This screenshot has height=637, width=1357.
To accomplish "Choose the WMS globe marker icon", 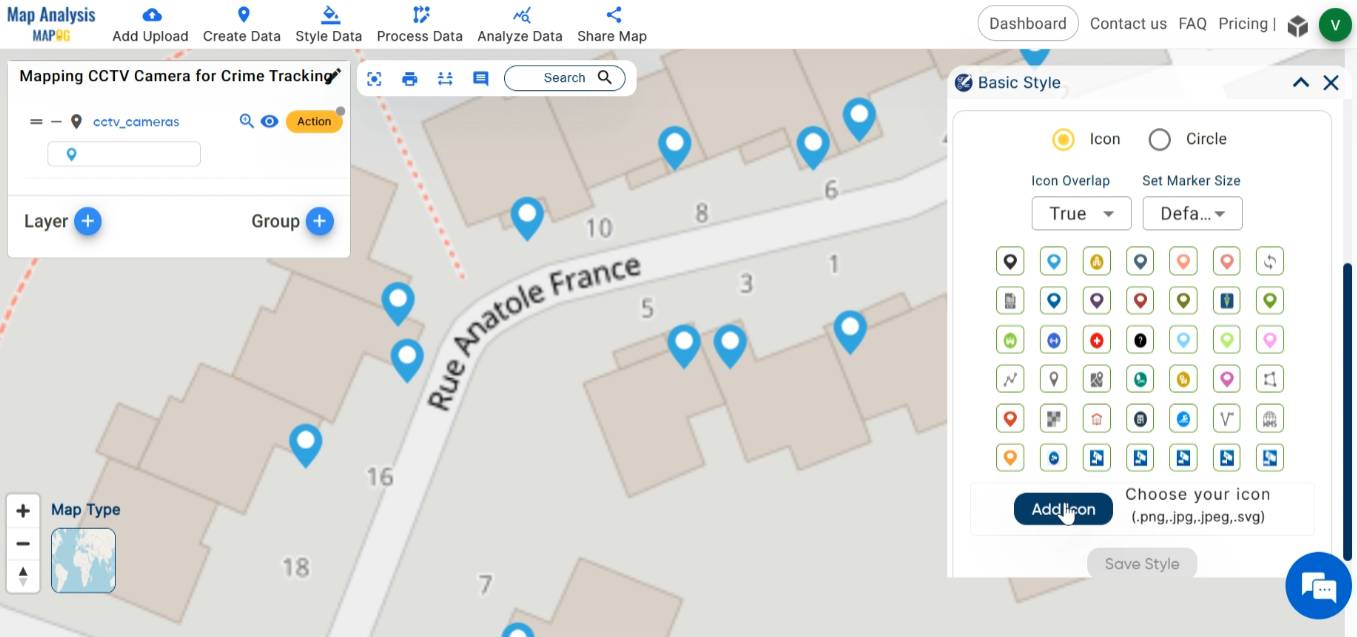I will coord(1270,419).
